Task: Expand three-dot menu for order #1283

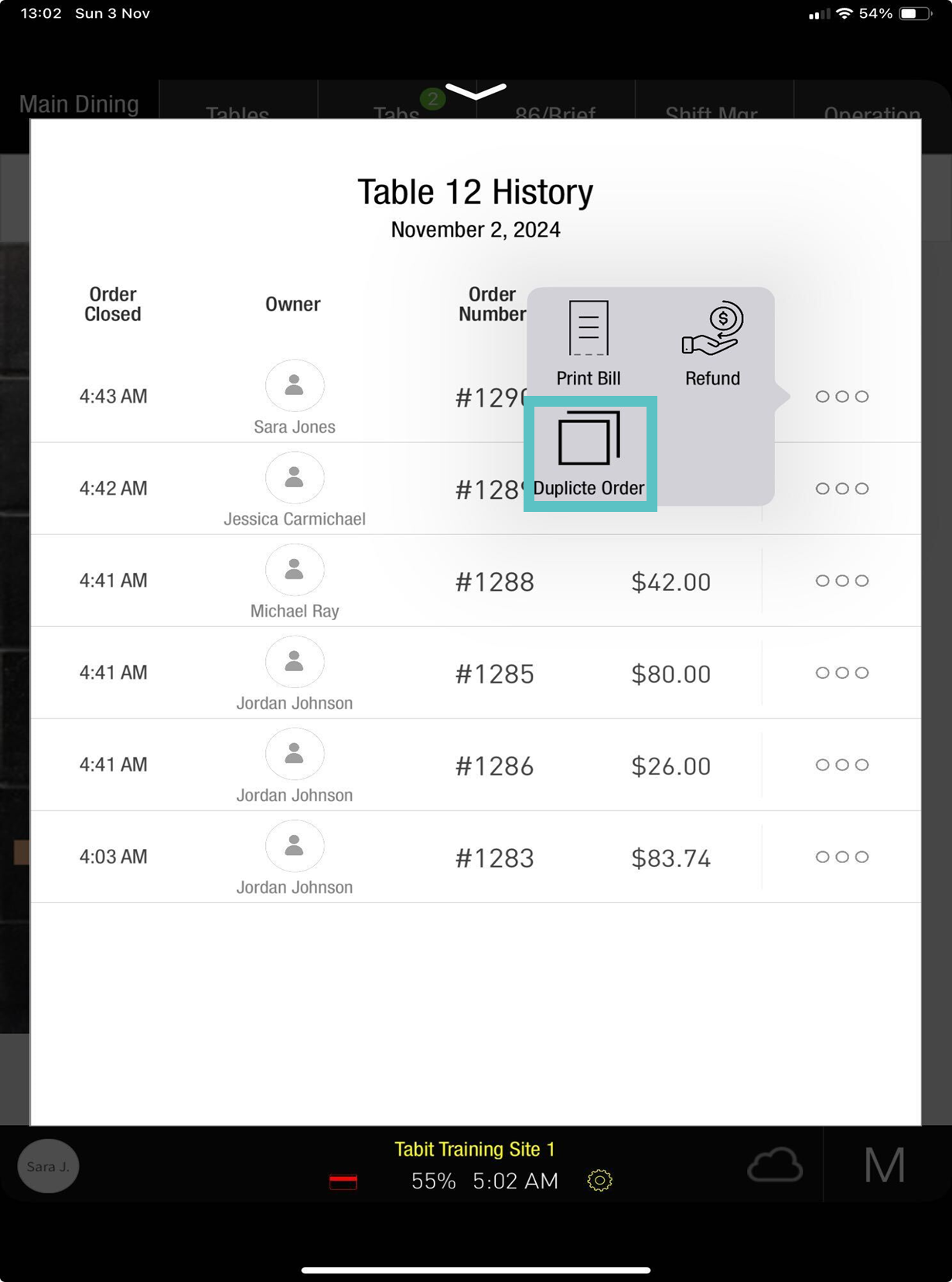Action: [842, 857]
